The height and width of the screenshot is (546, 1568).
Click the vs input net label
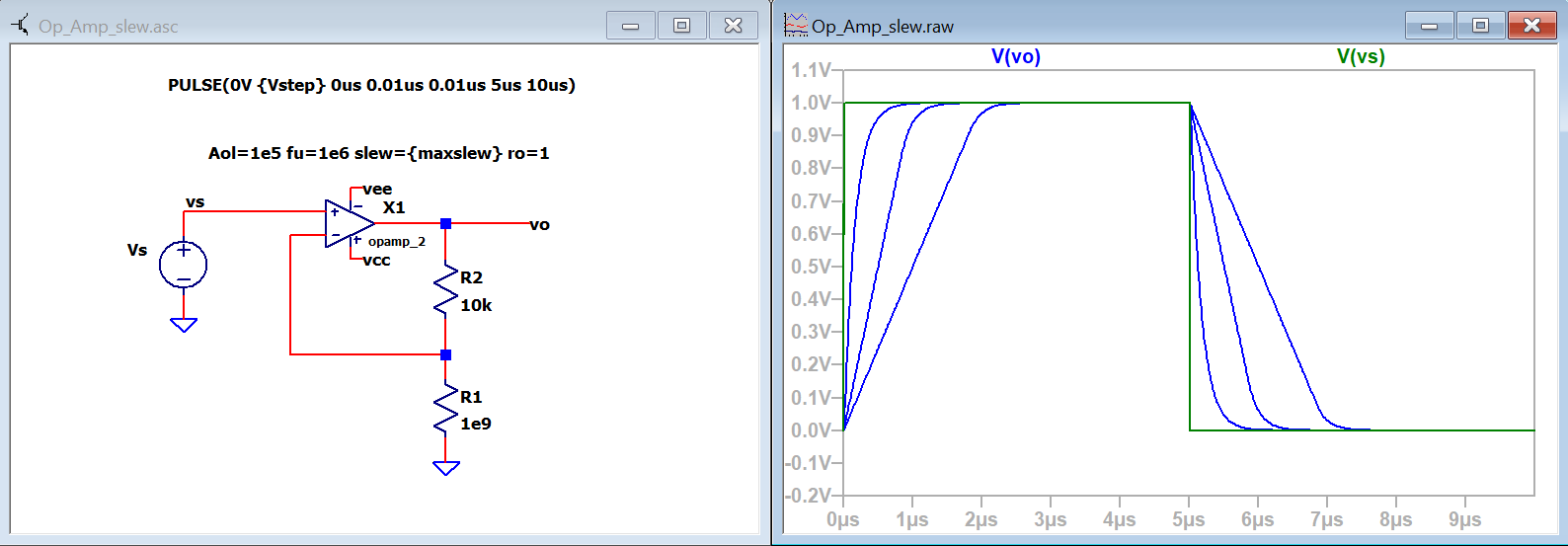195,202
